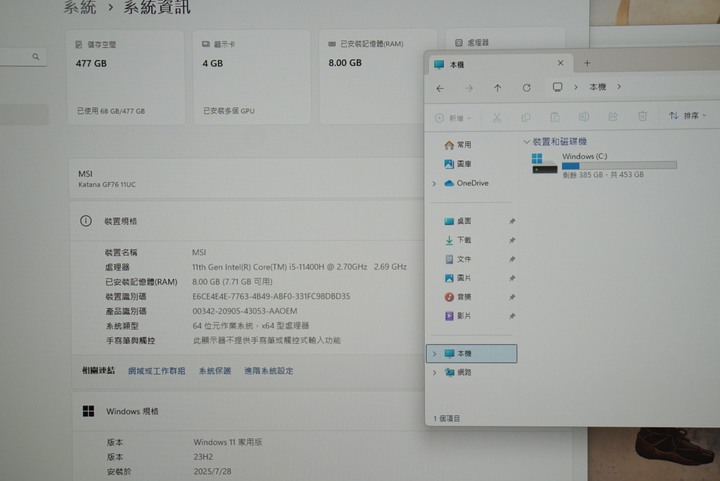720x481 pixels.
Task: Click chevron after 本機 in address bar
Action: pos(619,86)
